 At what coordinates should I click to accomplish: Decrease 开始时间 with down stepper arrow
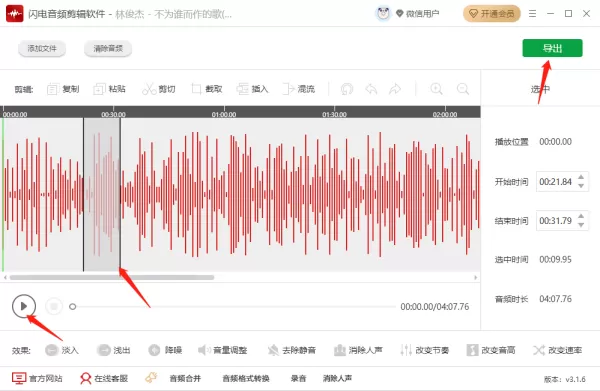click(581, 186)
